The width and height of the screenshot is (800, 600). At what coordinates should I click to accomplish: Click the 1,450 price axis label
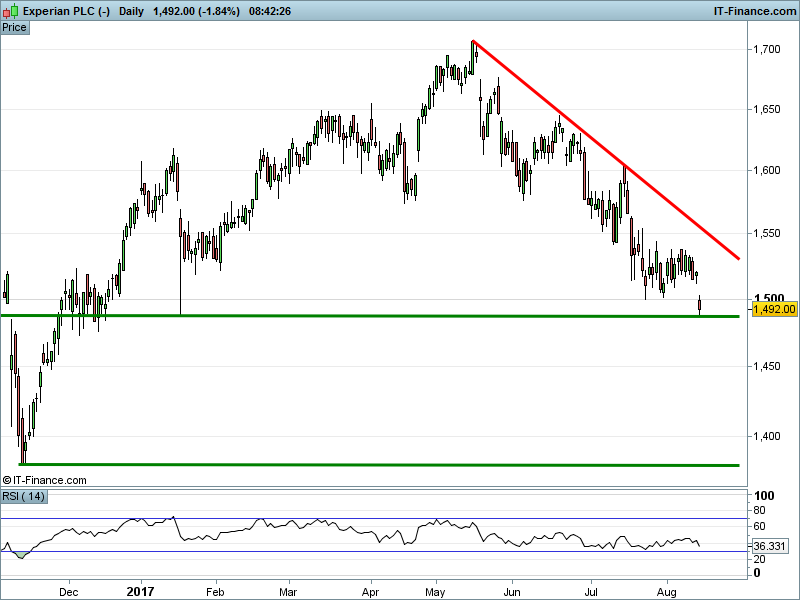click(x=767, y=366)
